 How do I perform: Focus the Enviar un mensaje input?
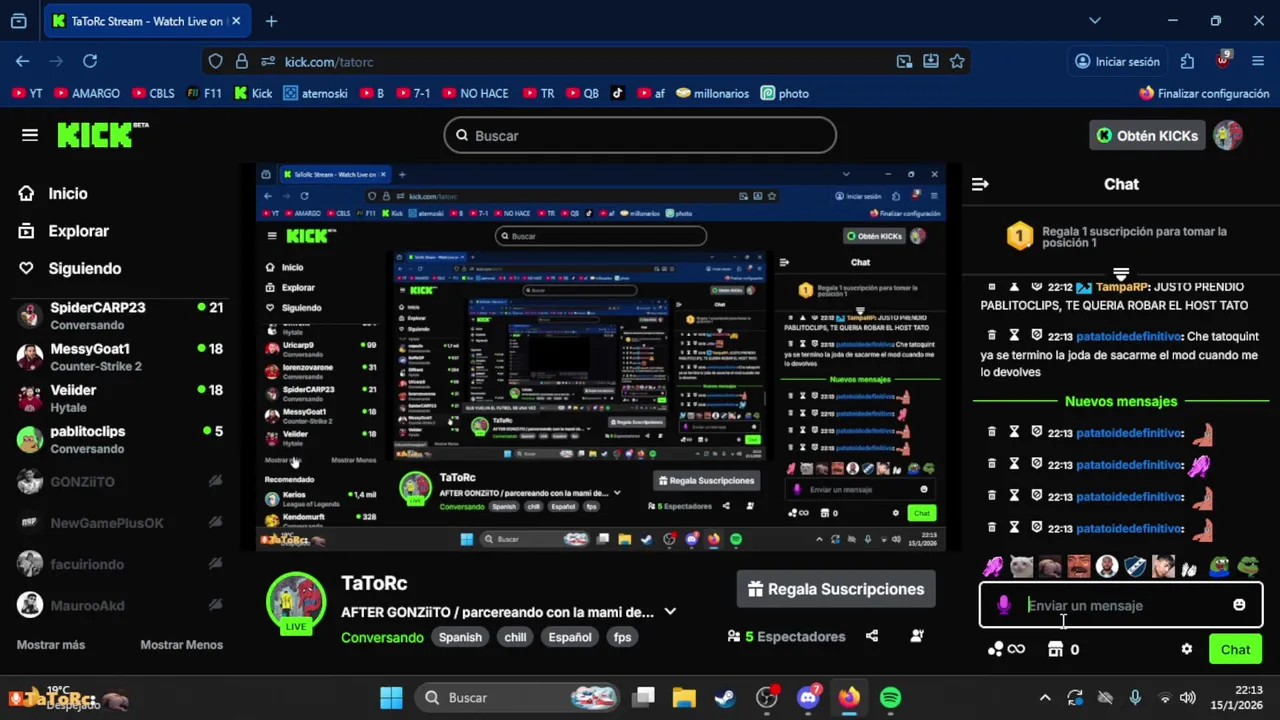coord(1121,605)
